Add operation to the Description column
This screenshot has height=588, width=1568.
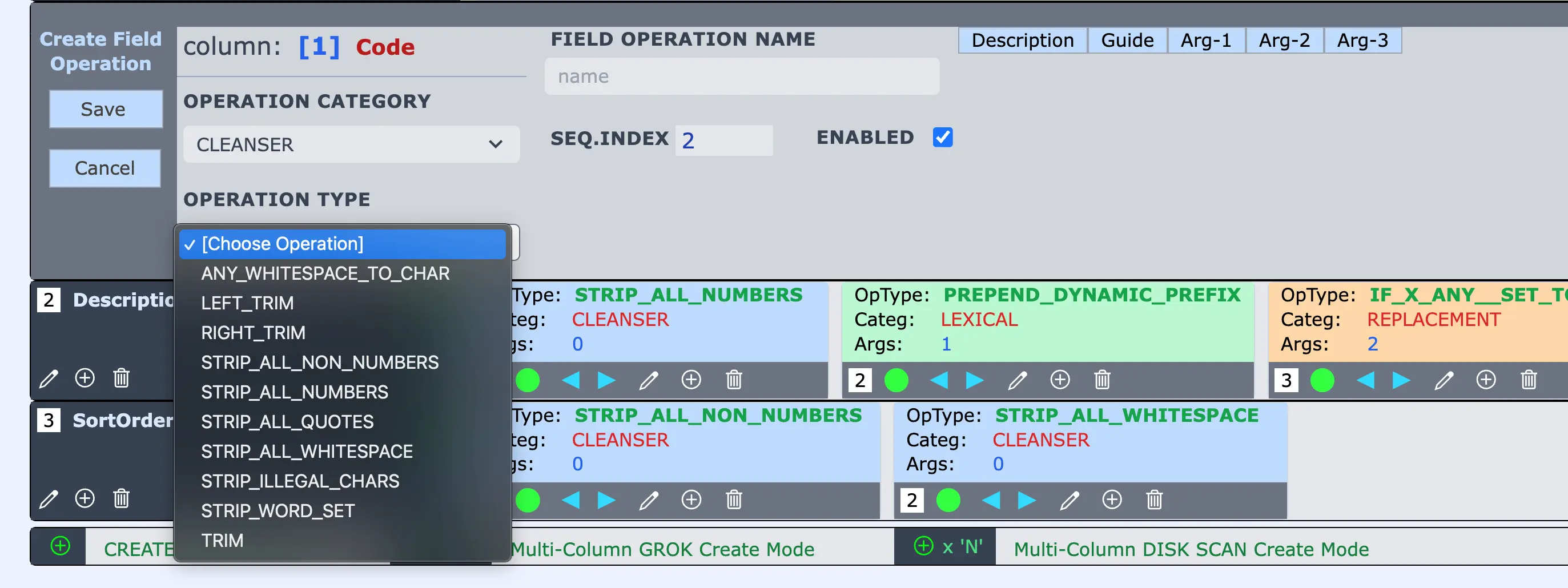click(85, 378)
